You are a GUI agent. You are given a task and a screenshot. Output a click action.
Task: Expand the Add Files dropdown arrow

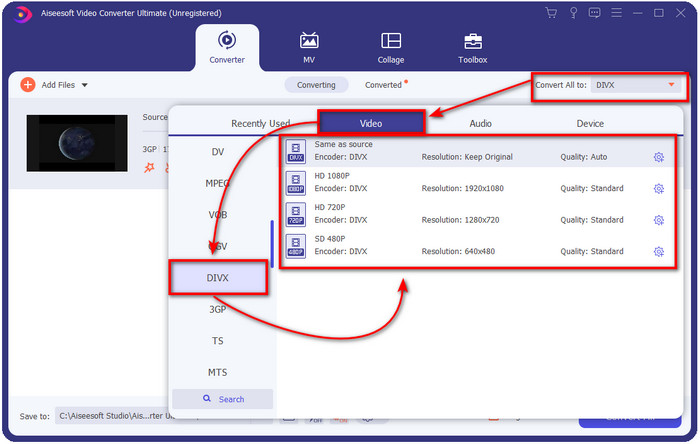click(x=84, y=85)
